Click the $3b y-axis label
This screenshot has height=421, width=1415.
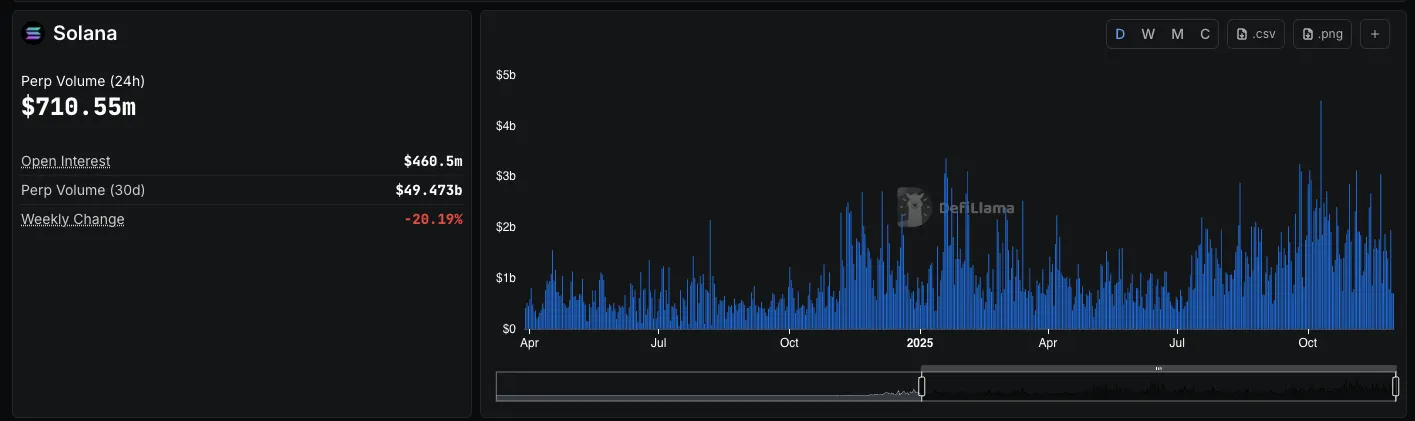(506, 176)
